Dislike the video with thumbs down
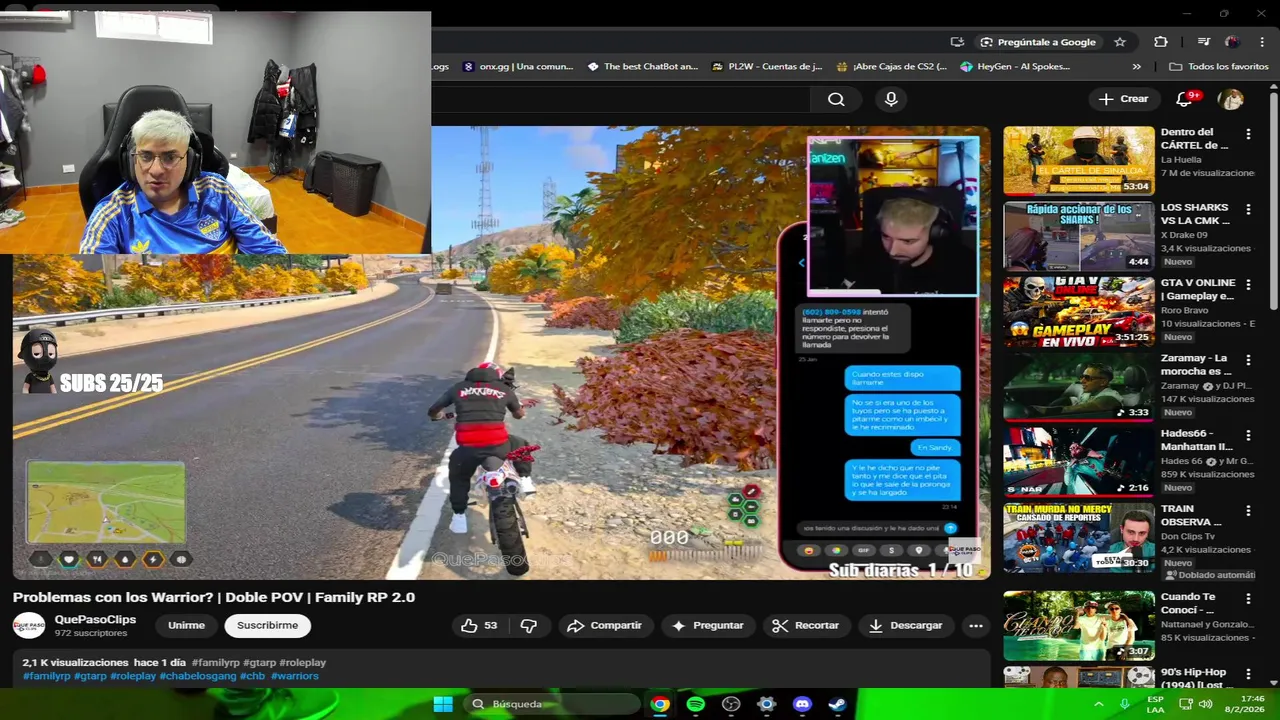The image size is (1280, 720). pos(528,625)
